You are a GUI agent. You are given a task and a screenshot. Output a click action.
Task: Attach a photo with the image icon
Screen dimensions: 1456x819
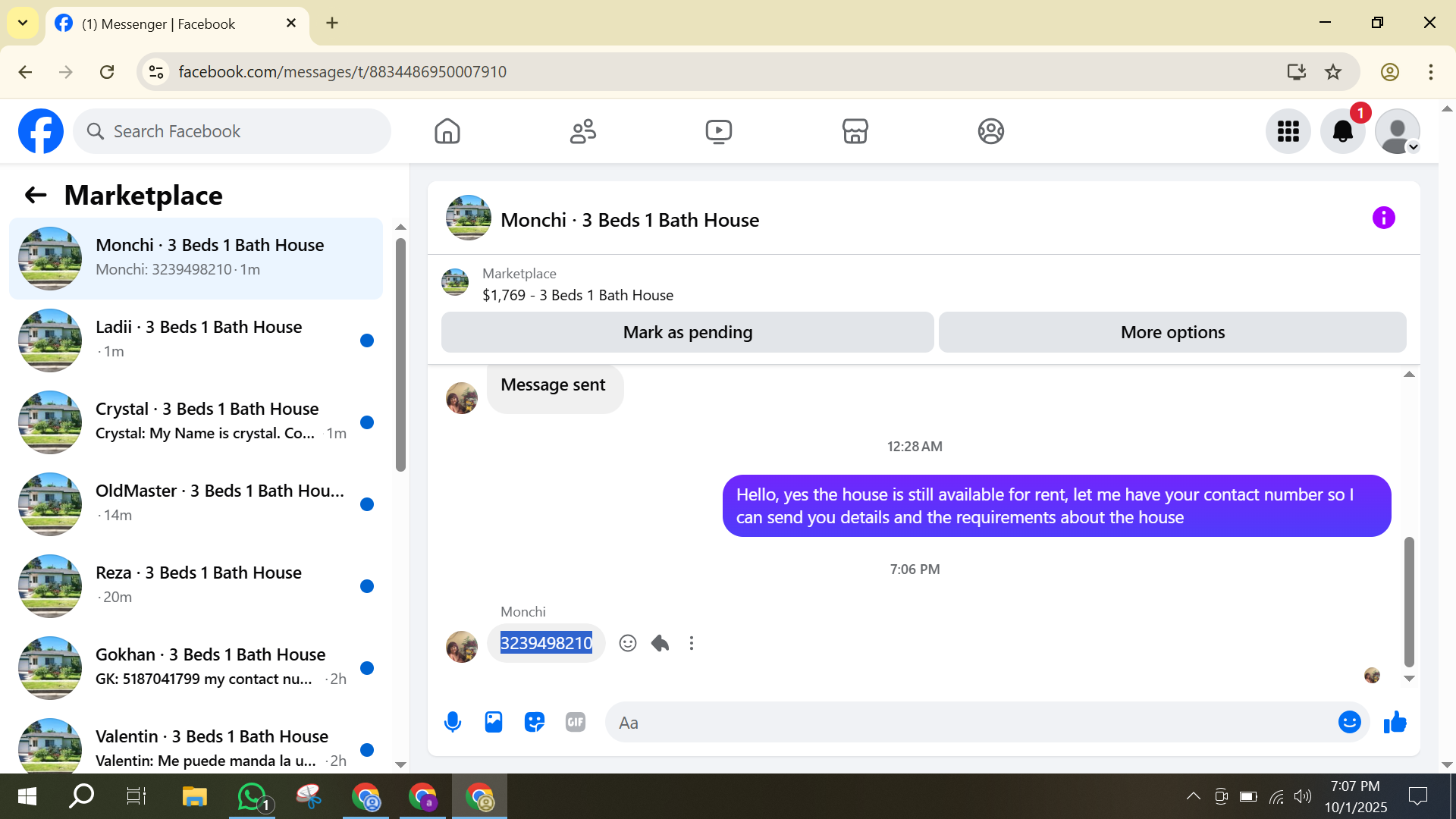point(494,722)
